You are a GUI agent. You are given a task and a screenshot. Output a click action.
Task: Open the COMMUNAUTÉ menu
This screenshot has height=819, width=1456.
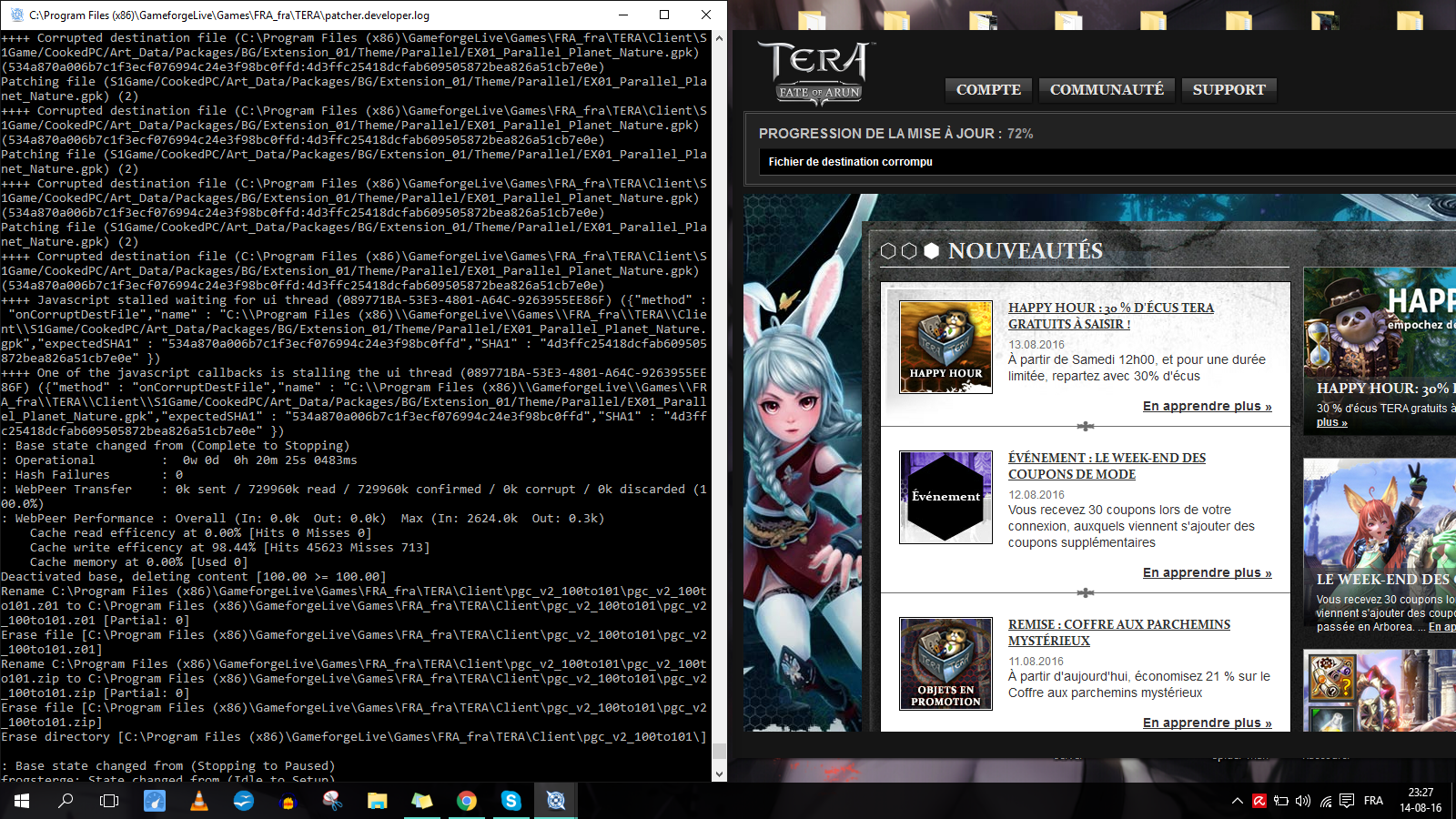pyautogui.click(x=1107, y=89)
